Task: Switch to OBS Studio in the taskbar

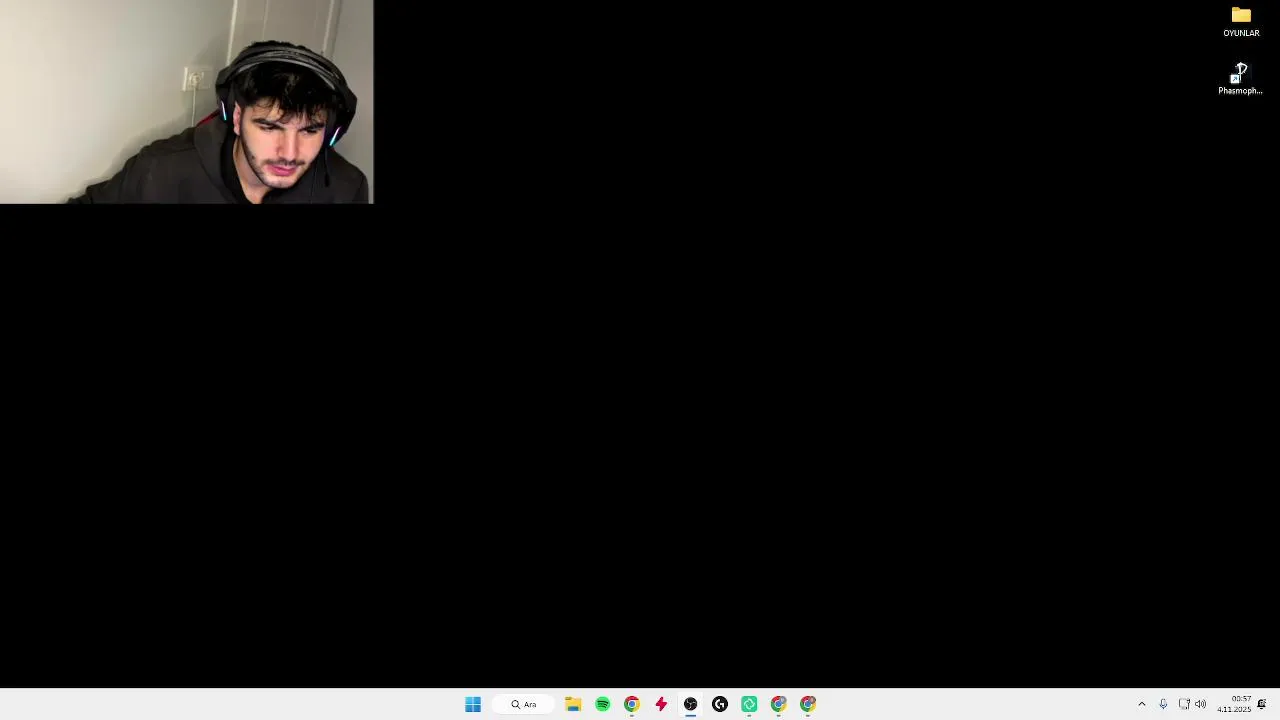Action: click(x=690, y=704)
